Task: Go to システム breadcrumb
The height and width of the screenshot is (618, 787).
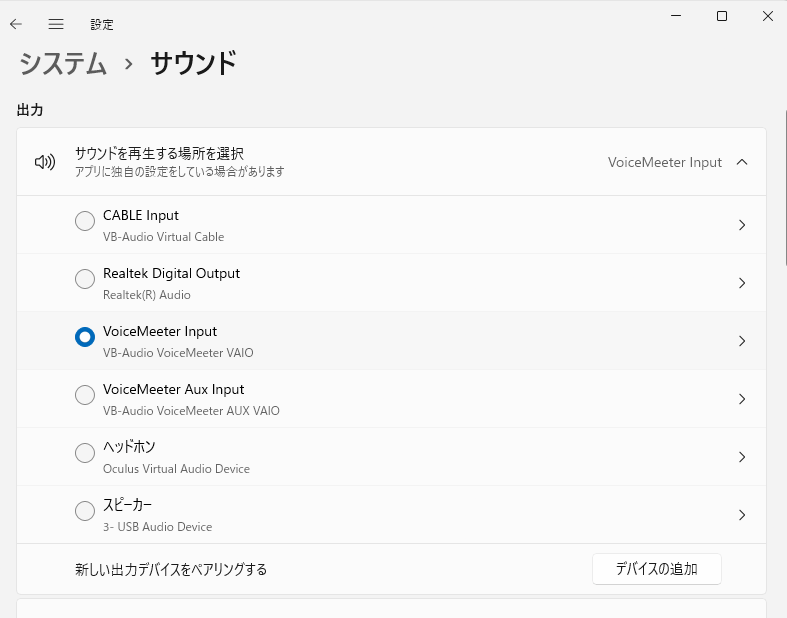Action: point(63,64)
